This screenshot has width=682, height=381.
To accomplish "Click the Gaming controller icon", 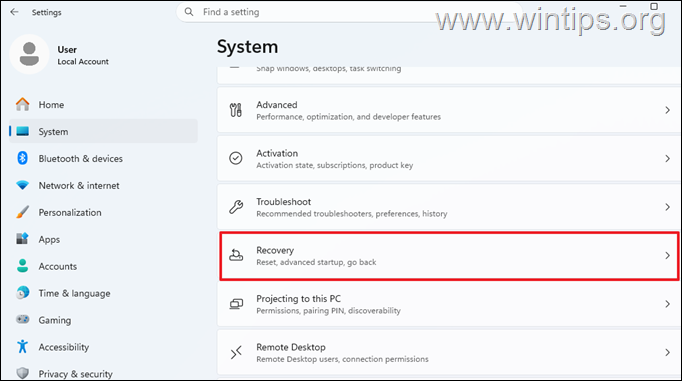I will pyautogui.click(x=23, y=320).
